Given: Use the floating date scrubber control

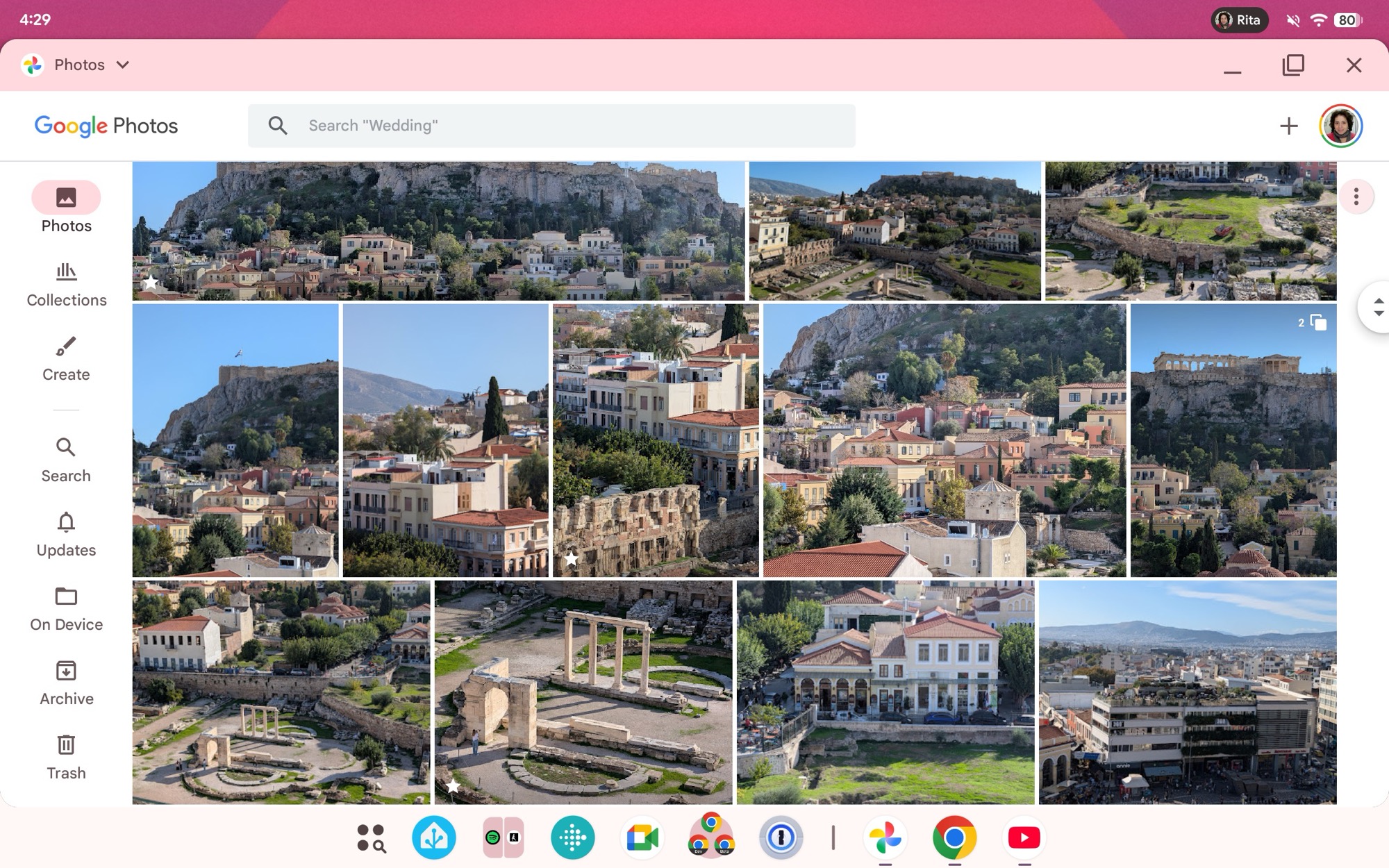Looking at the screenshot, I should pyautogui.click(x=1379, y=308).
